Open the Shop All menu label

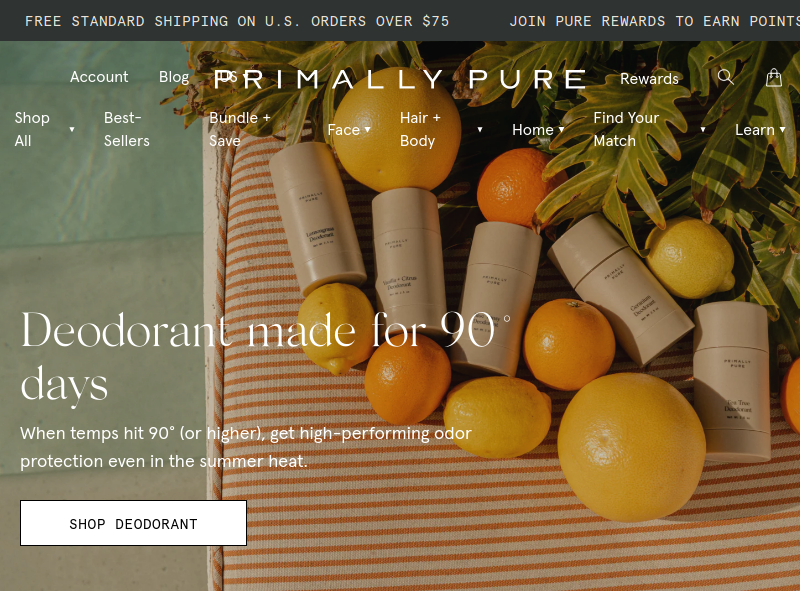pos(32,129)
